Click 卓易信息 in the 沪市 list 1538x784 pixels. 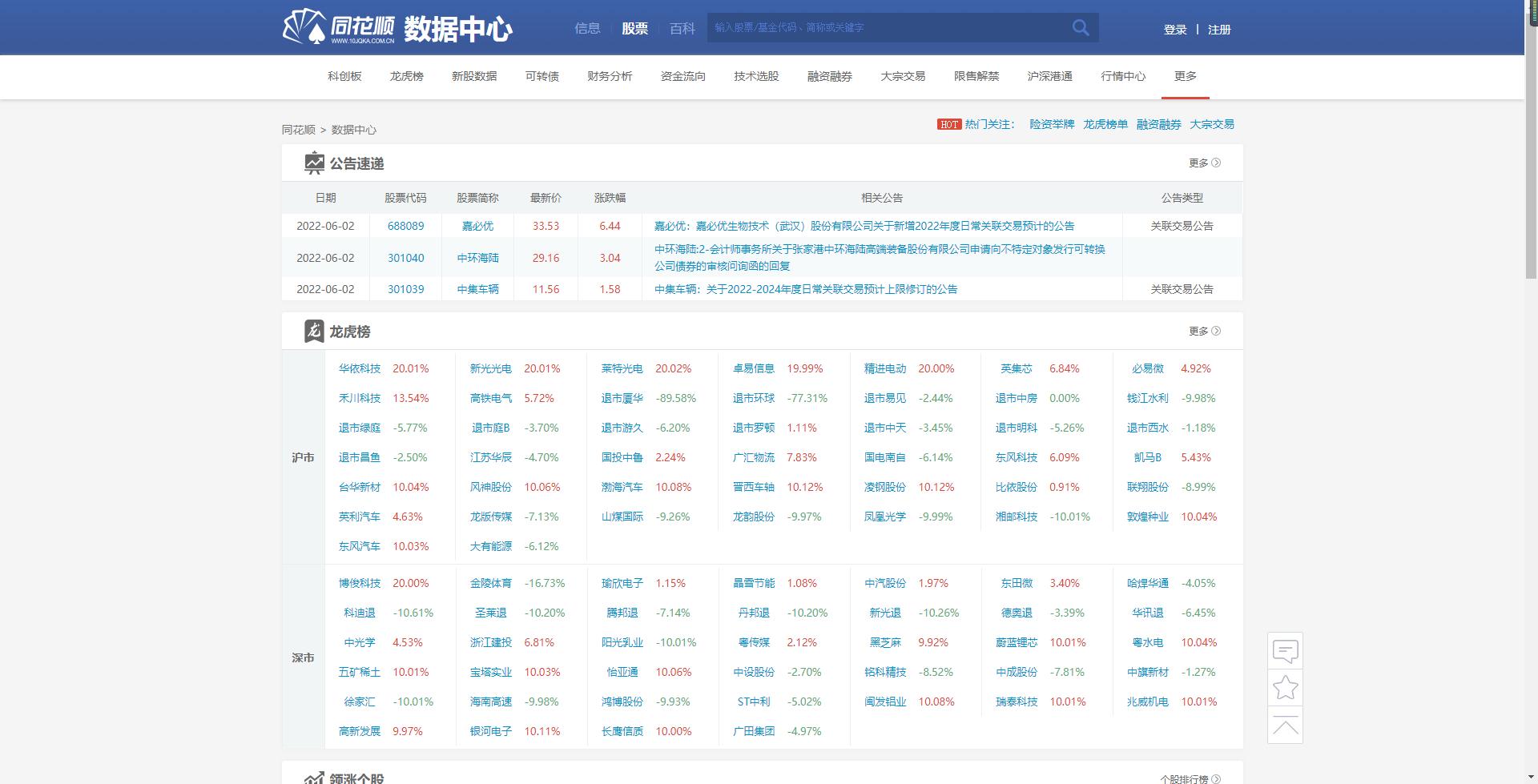[x=754, y=368]
